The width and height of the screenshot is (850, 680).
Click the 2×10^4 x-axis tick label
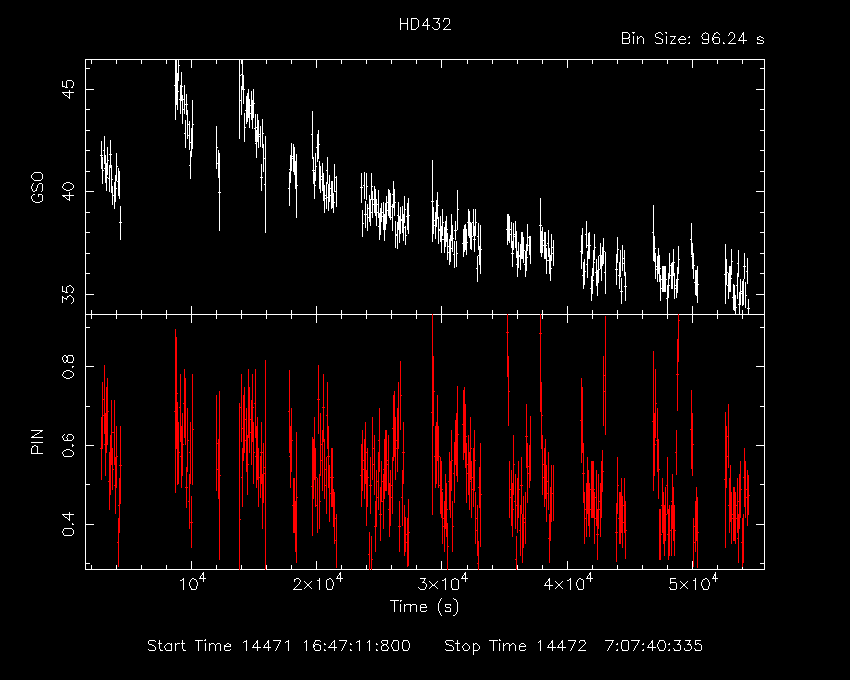coord(318,583)
